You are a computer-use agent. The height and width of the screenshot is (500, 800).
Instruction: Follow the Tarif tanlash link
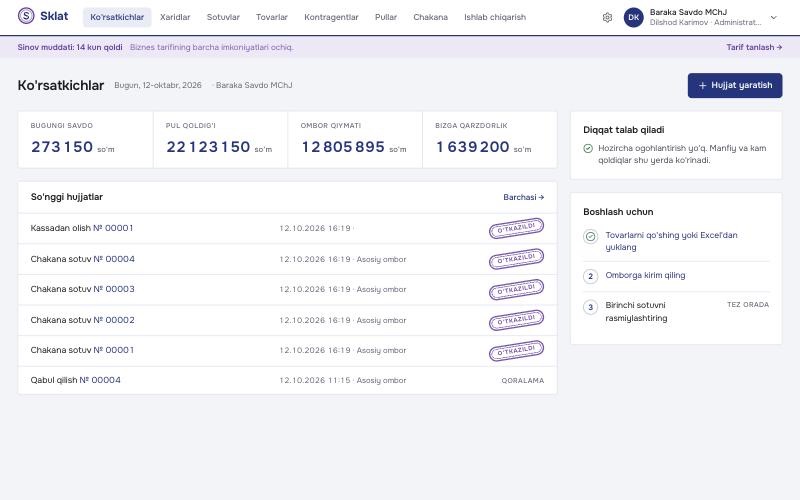[x=754, y=47]
